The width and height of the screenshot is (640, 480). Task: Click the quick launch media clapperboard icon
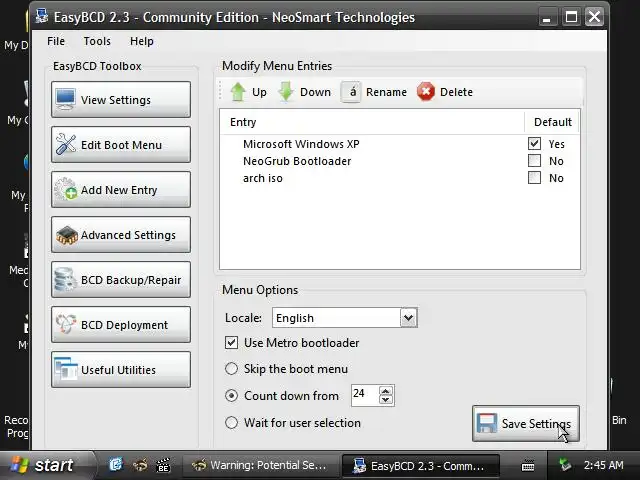[x=163, y=465]
